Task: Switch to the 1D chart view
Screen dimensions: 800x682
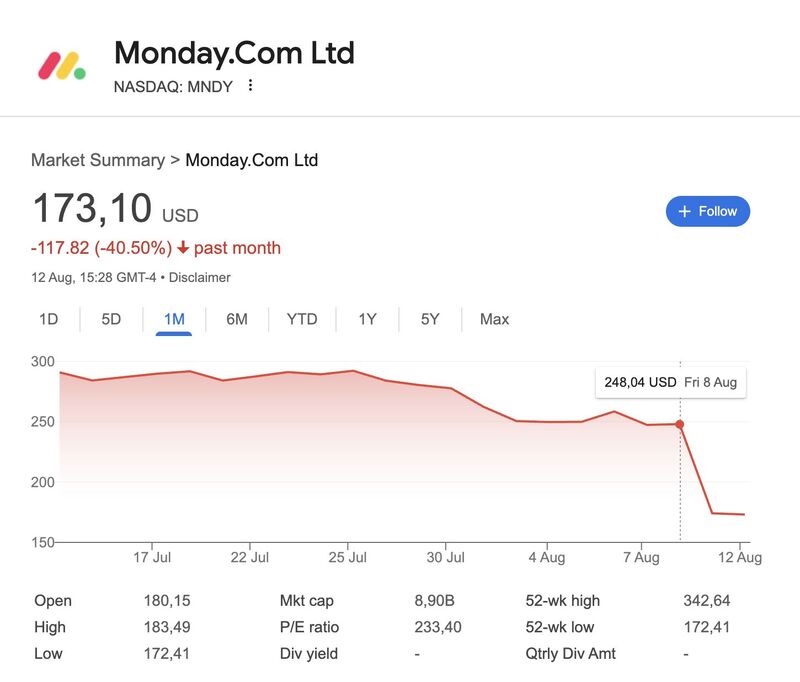Action: point(47,319)
